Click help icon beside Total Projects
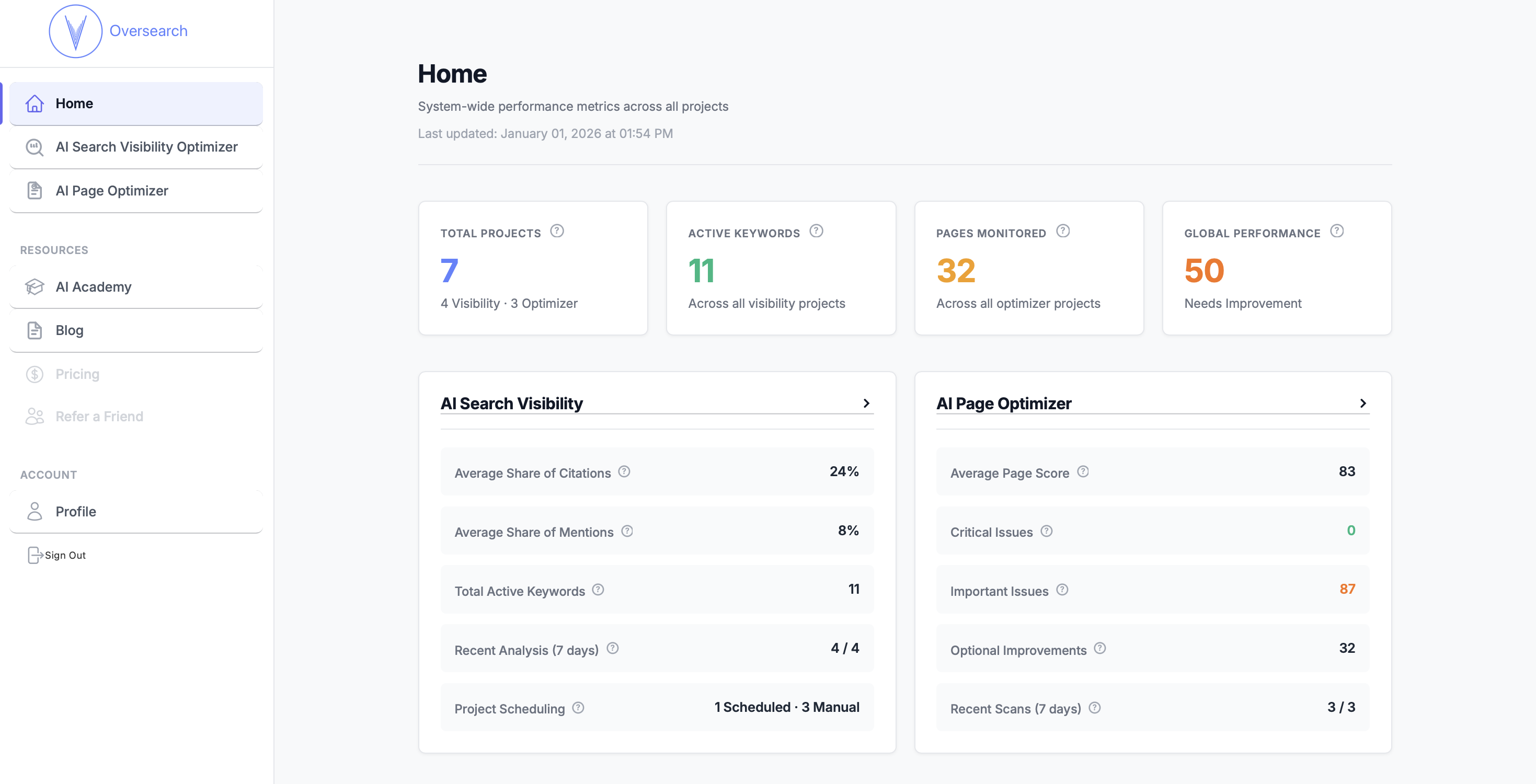 tap(556, 230)
